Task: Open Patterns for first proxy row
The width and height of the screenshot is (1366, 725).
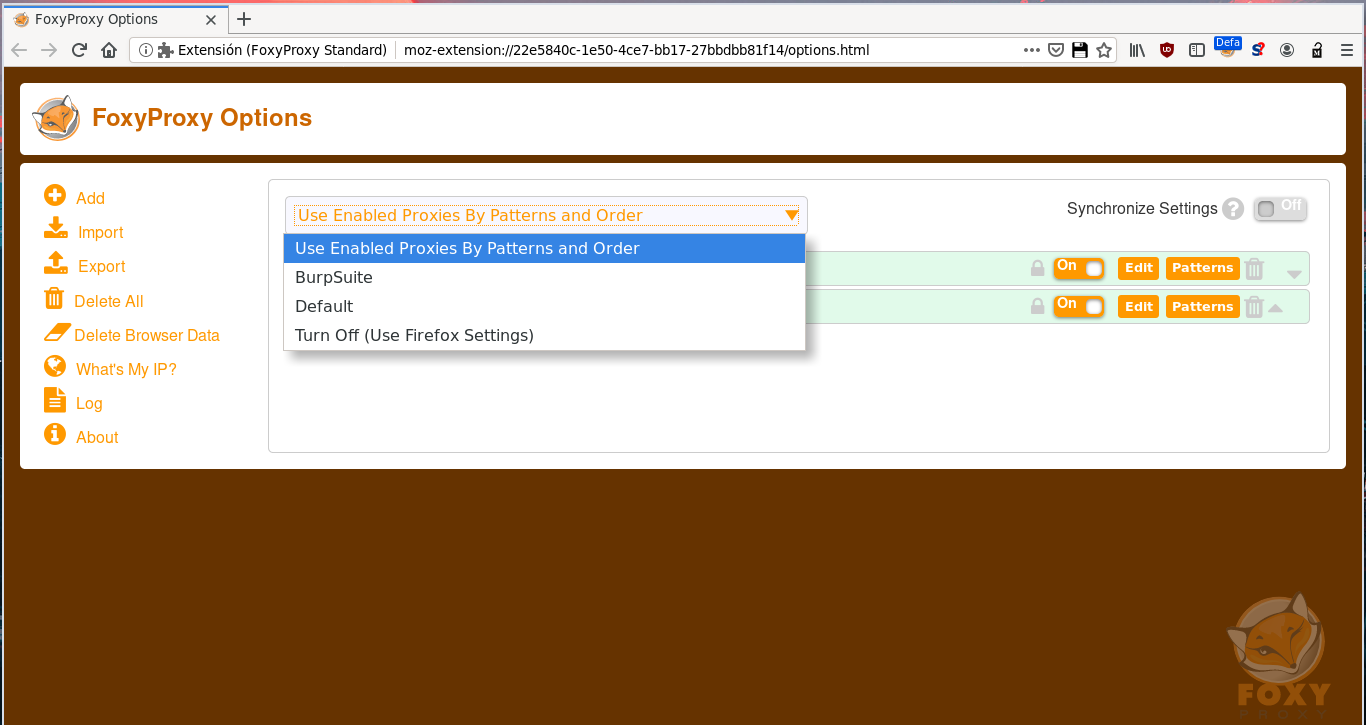Action: point(1203,268)
